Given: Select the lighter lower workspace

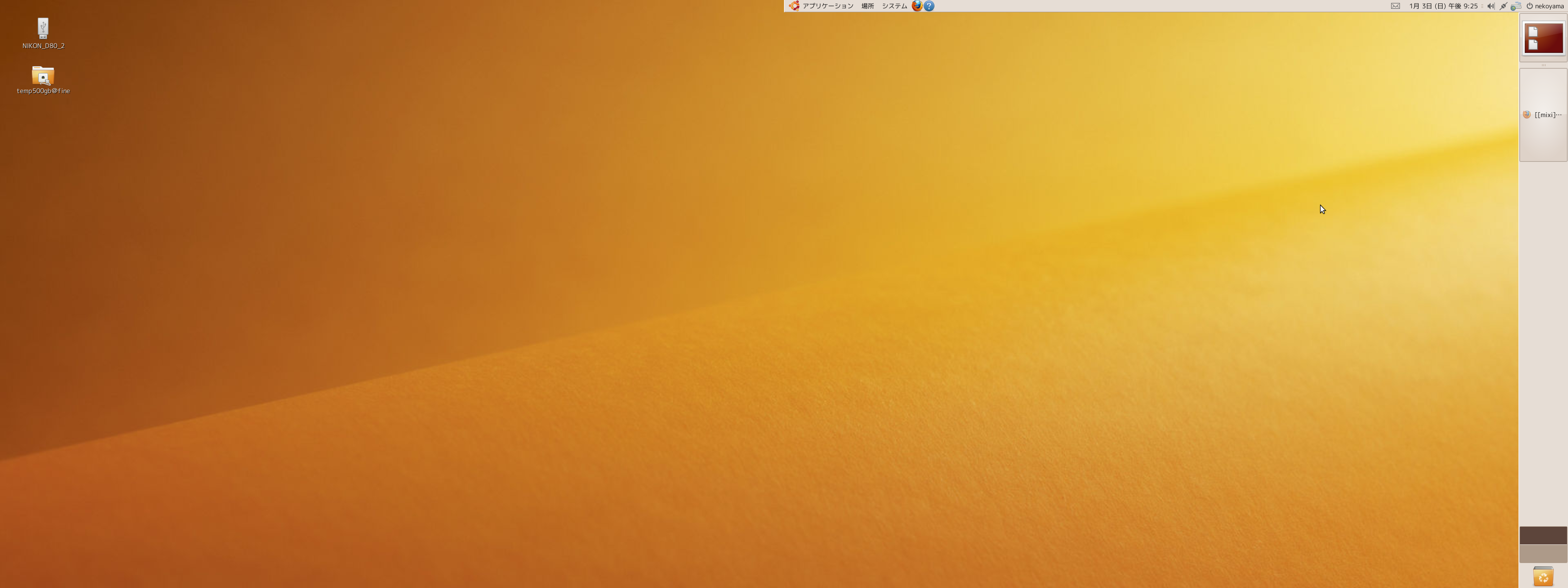Looking at the screenshot, I should pyautogui.click(x=1543, y=553).
